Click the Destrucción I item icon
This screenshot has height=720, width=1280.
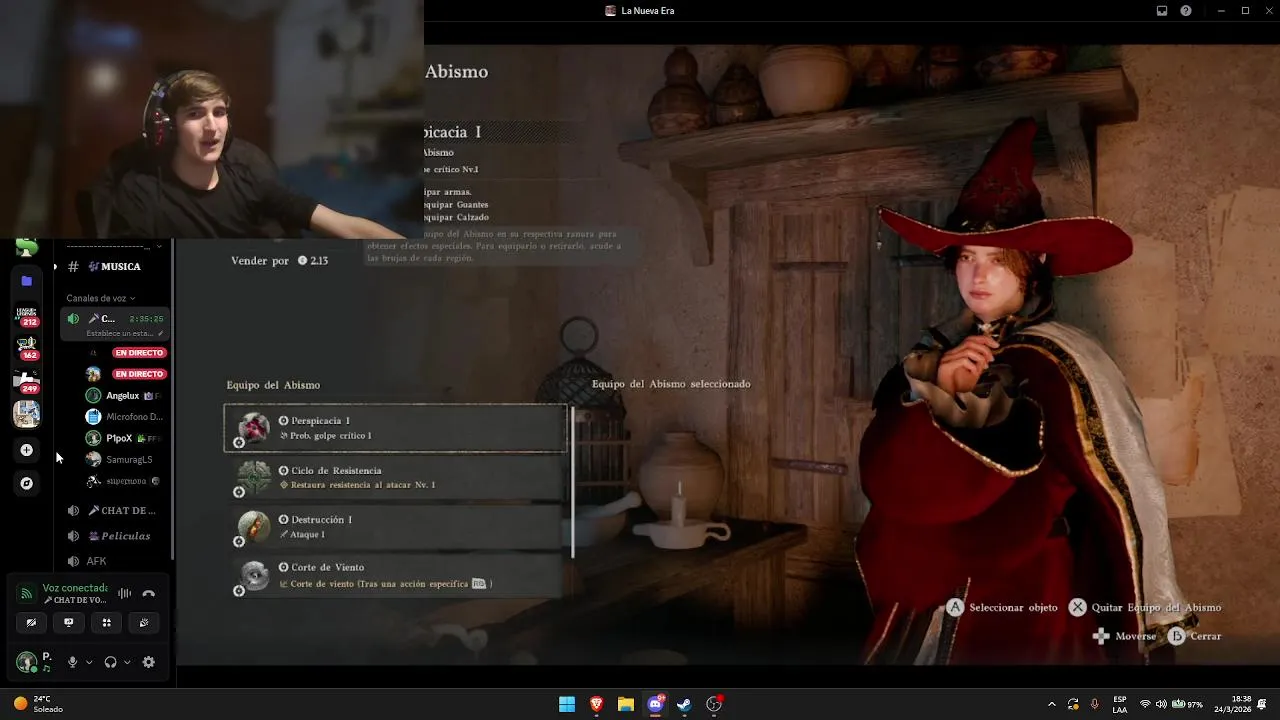pyautogui.click(x=254, y=527)
